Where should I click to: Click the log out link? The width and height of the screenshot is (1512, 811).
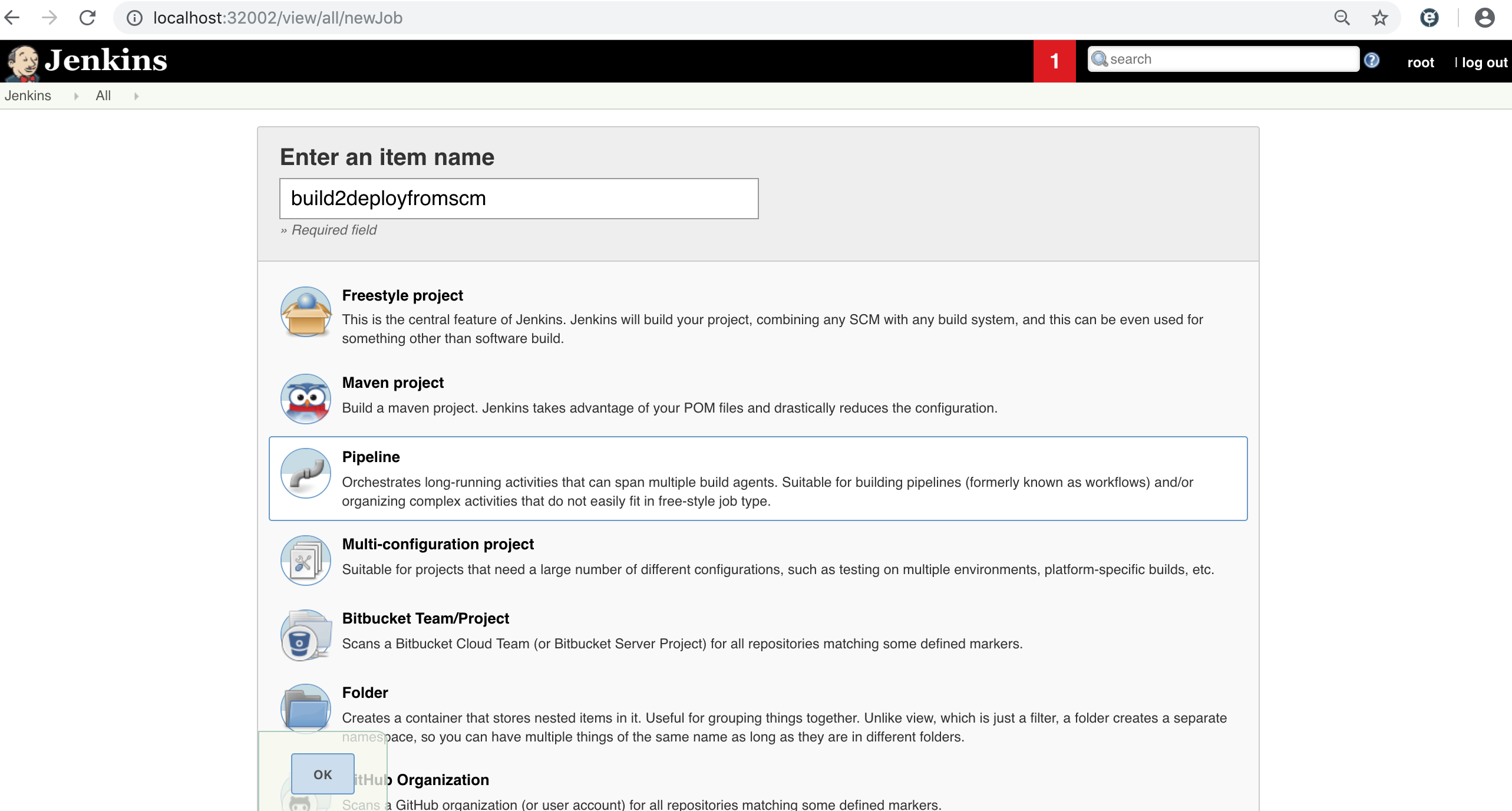tap(1484, 62)
